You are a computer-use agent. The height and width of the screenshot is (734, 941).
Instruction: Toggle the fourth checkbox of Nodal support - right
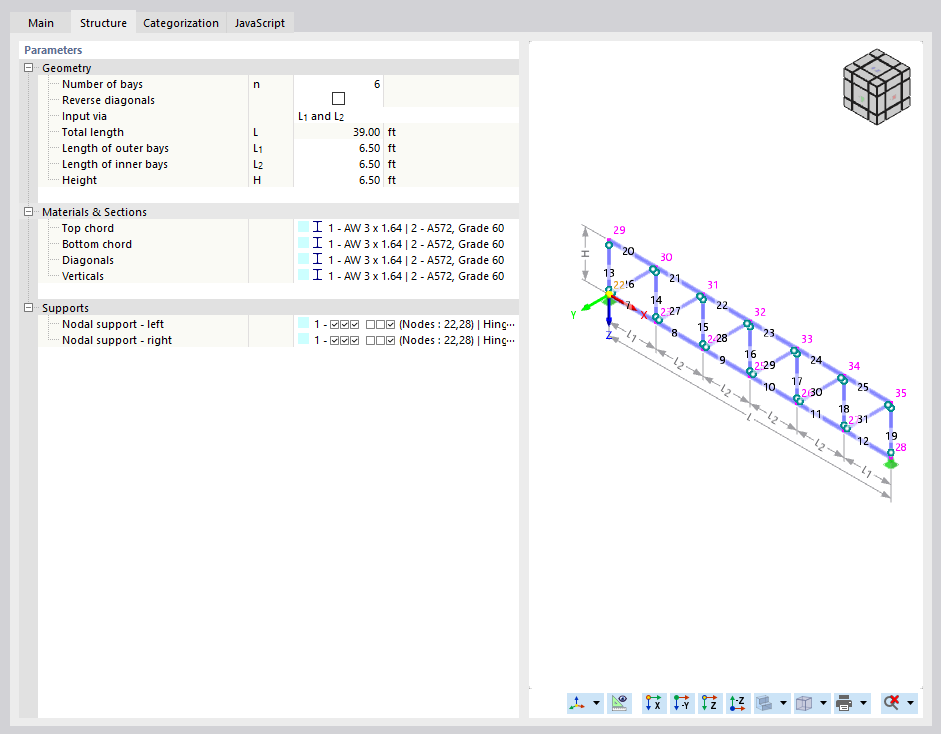point(368,340)
